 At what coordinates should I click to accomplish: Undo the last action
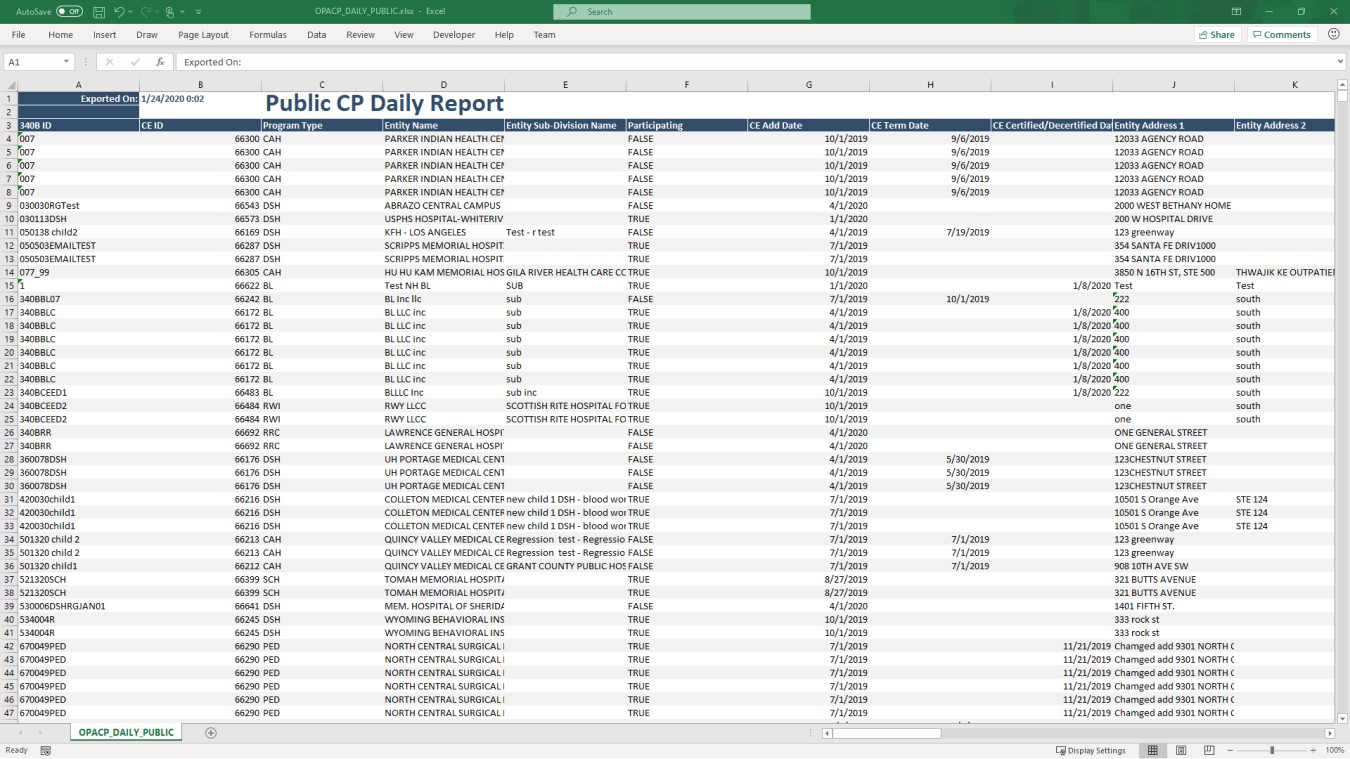119,12
